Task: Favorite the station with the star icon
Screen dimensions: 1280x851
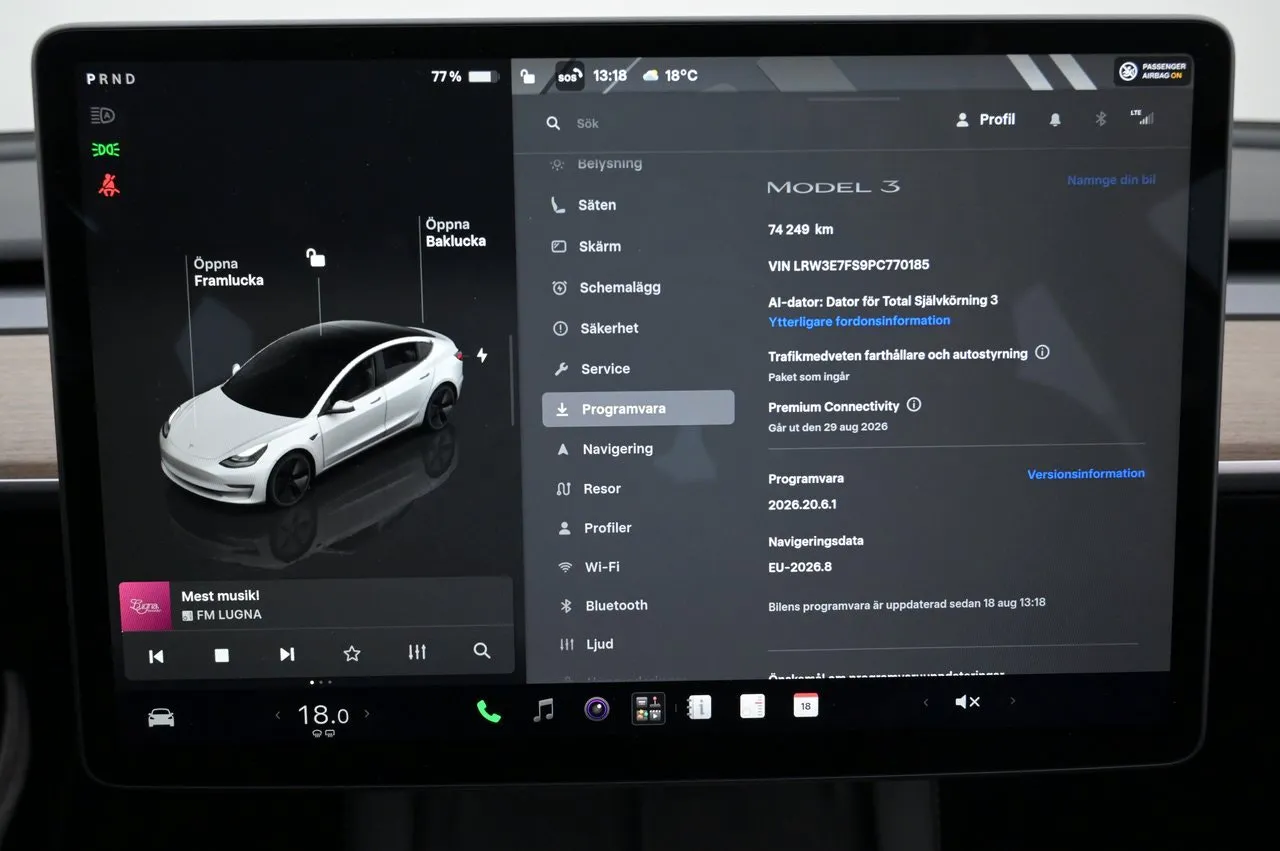Action: [x=352, y=653]
